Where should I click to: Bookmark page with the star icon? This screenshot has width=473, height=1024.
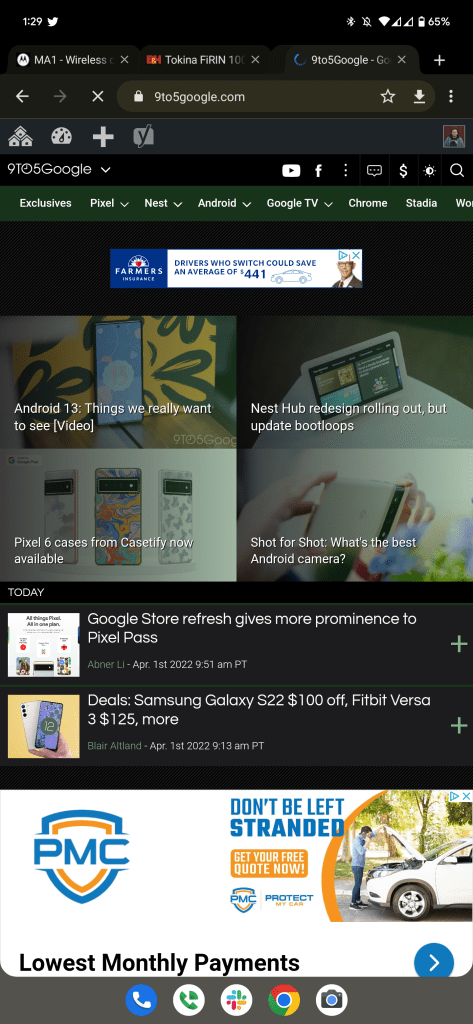point(388,97)
